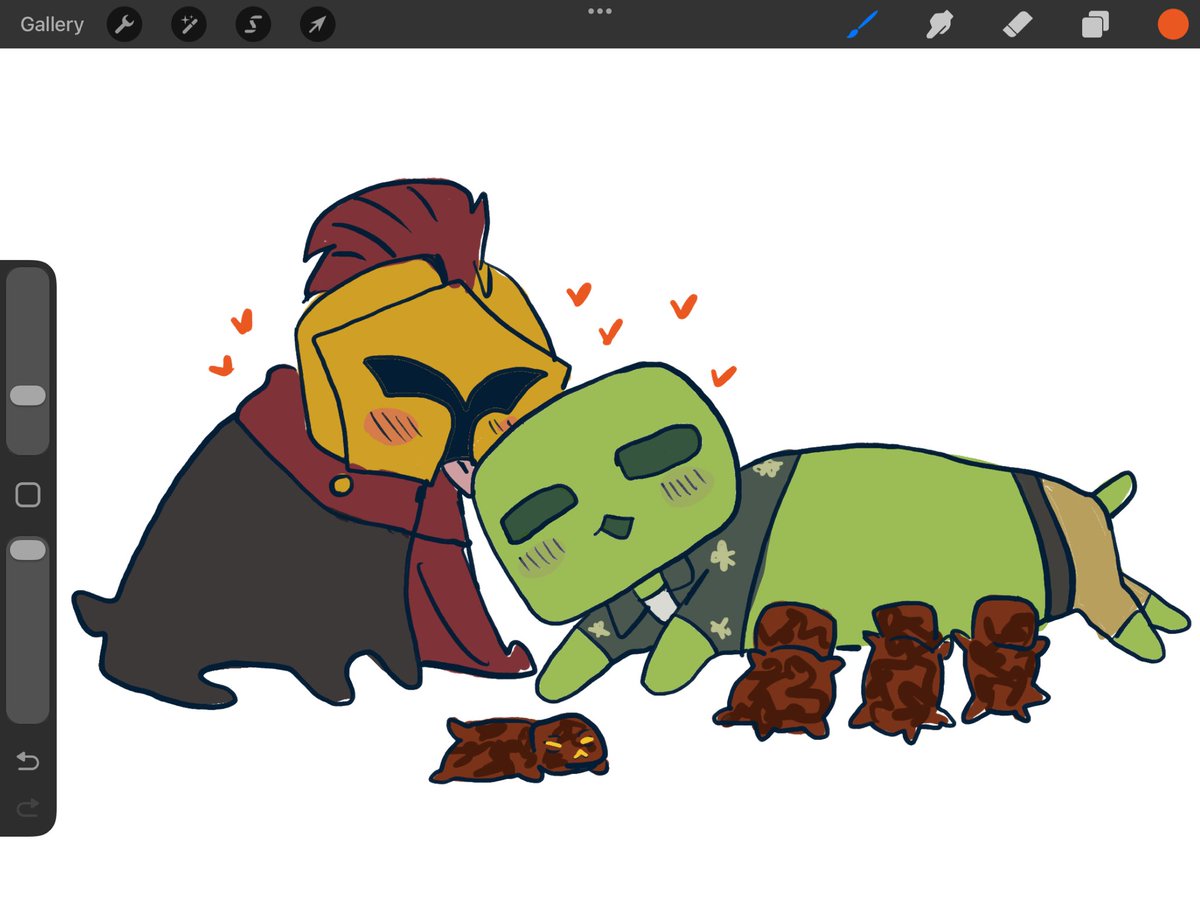Image resolution: width=1200 pixels, height=900 pixels.
Task: Click the brush opacity slider handle
Action: [x=28, y=549]
